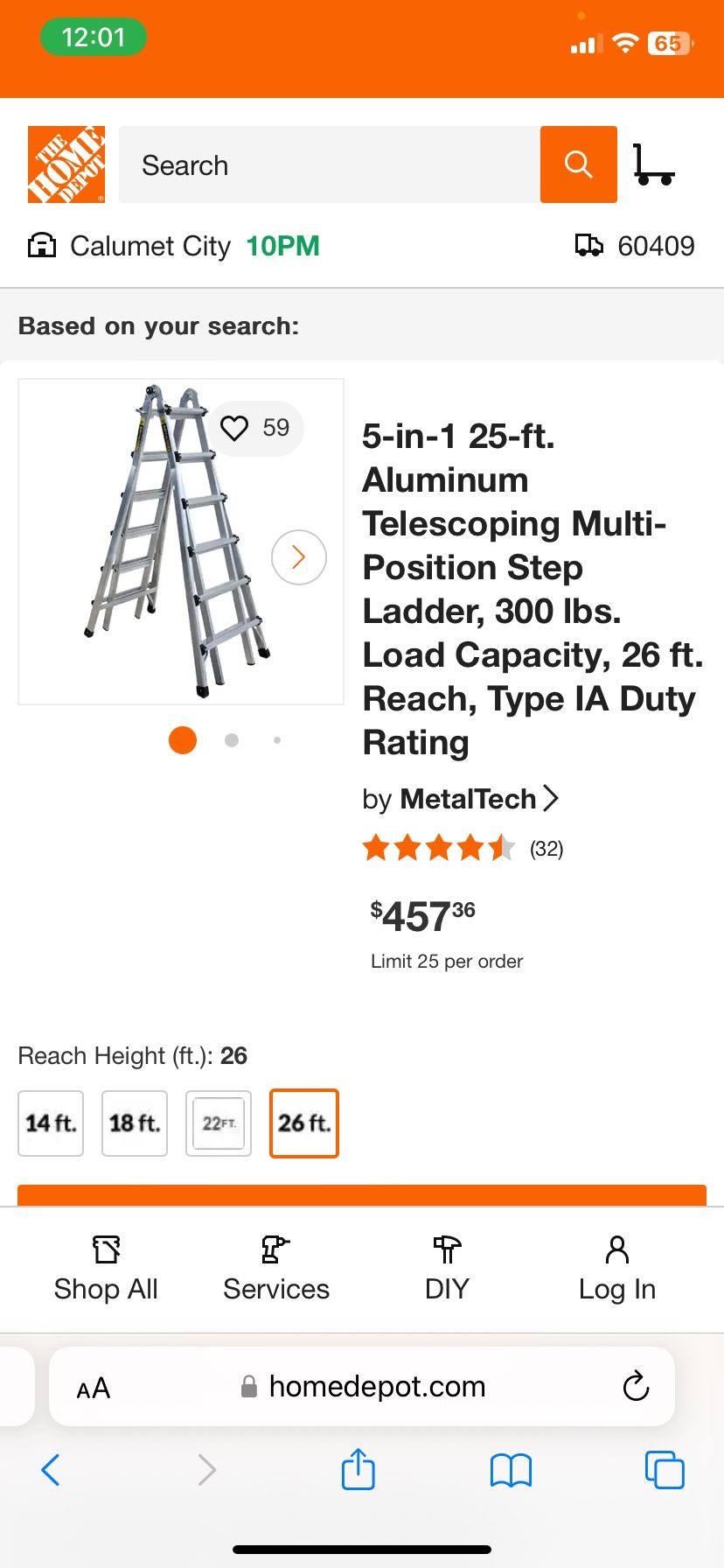The height and width of the screenshot is (1568, 724).
Task: Reload the homedepot.com page
Action: pos(636,1386)
